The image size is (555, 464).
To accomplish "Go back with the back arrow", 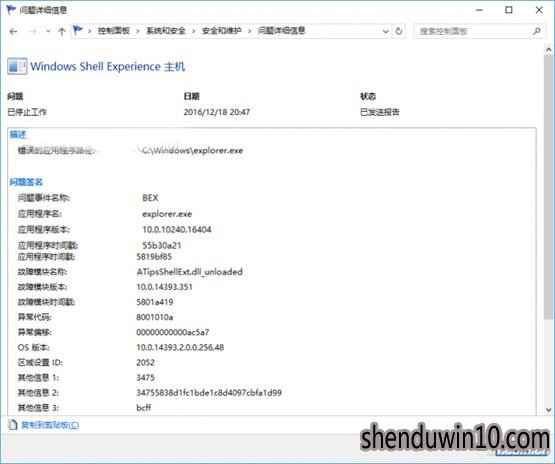I will (x=13, y=31).
